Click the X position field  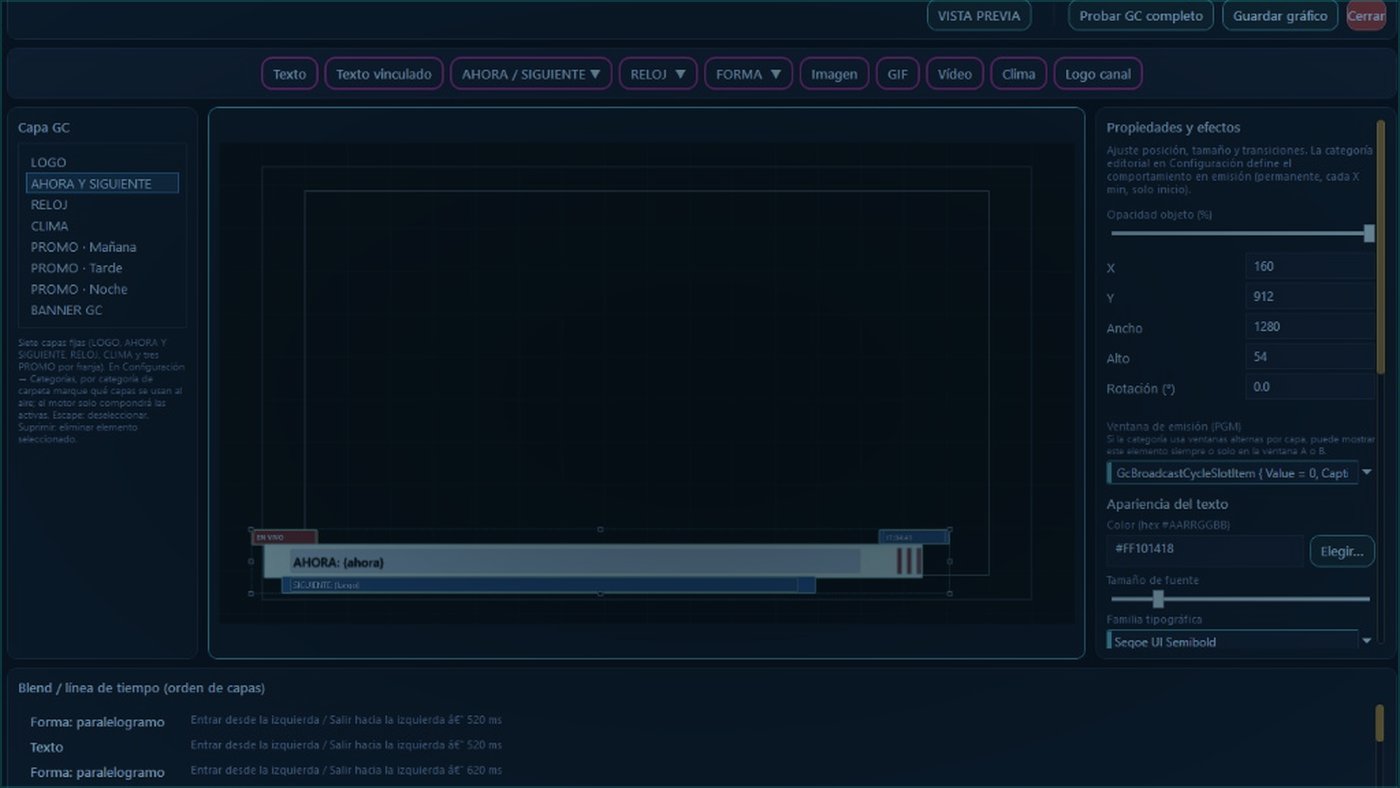(1310, 266)
